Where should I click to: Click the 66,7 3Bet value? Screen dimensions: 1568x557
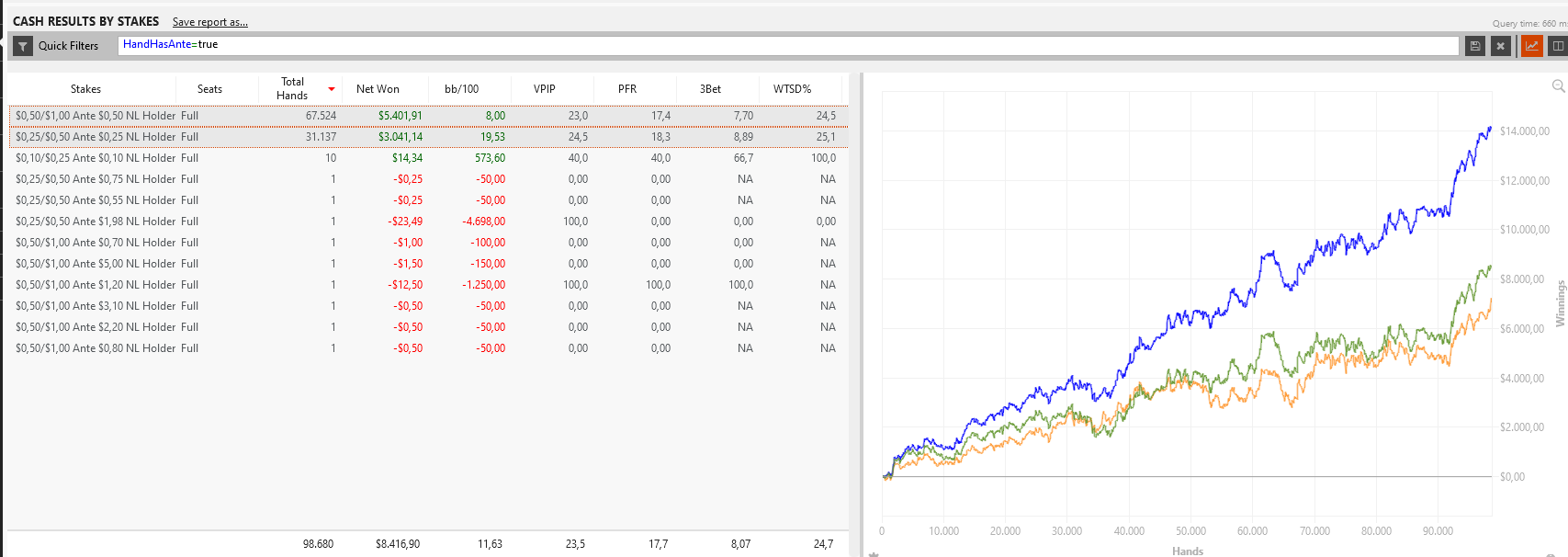click(743, 158)
